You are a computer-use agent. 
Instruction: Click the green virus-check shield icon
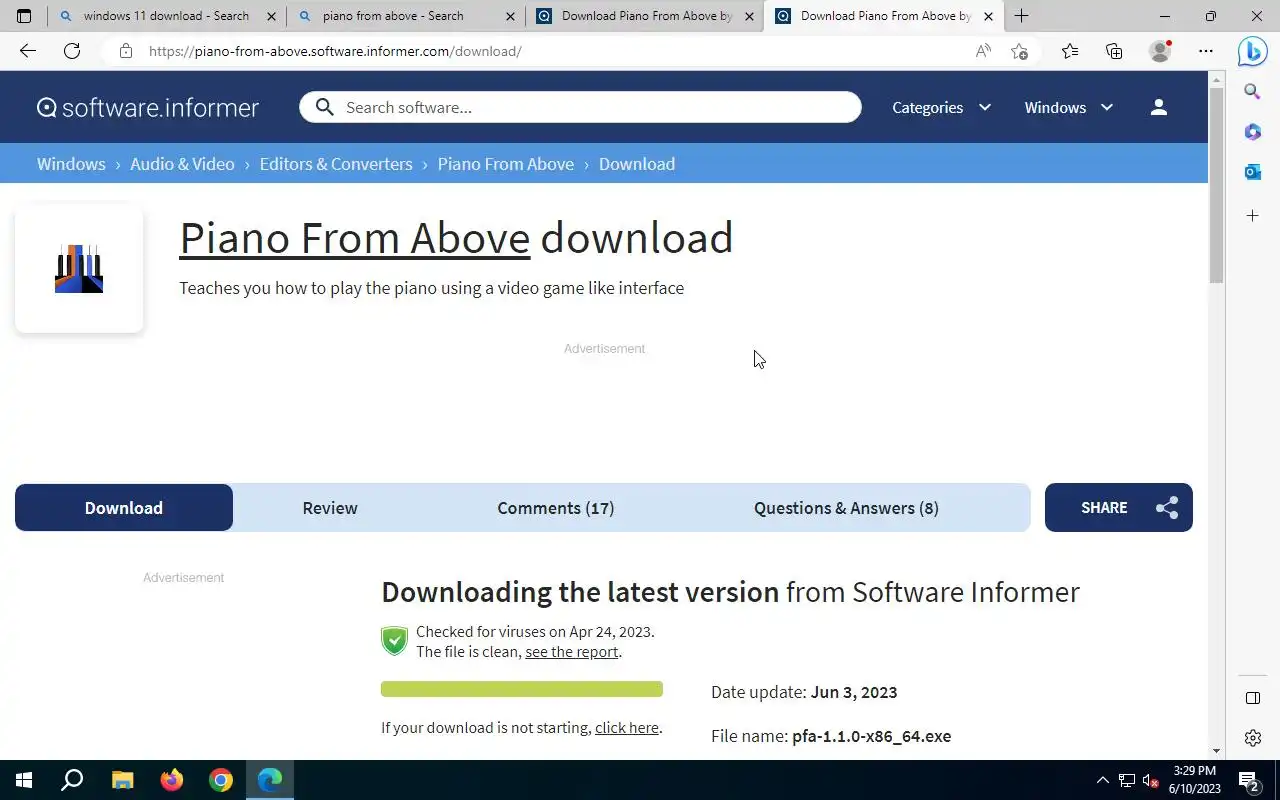(x=395, y=641)
